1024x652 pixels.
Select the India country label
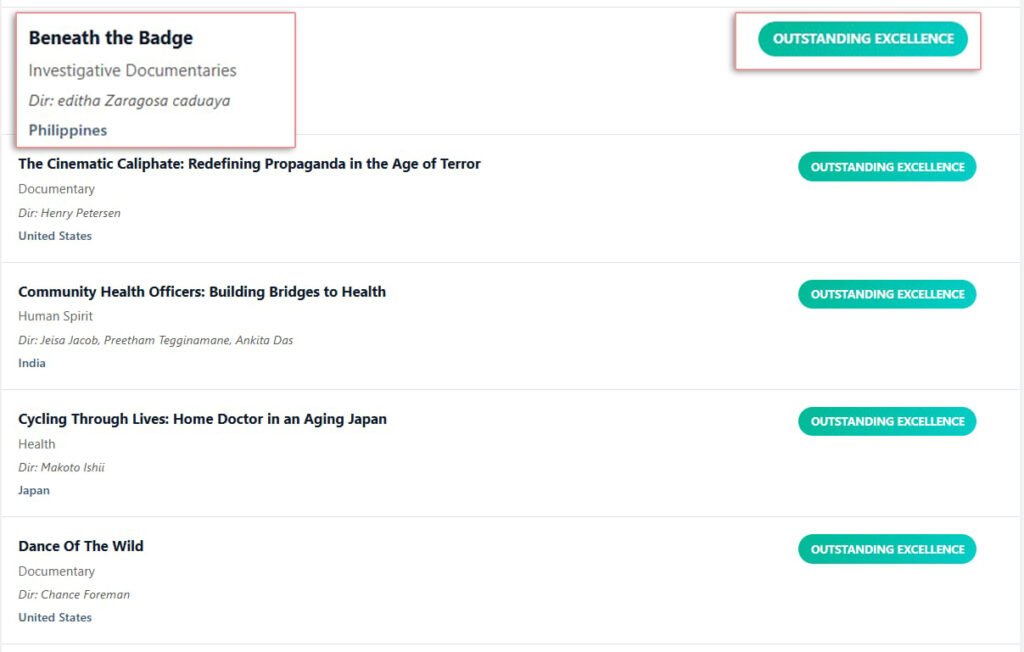point(32,363)
